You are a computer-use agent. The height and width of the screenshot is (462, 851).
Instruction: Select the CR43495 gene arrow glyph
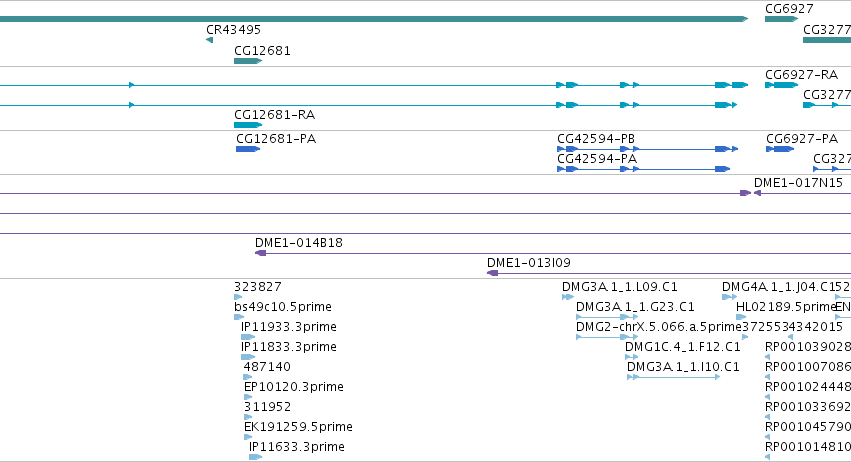[x=209, y=40]
